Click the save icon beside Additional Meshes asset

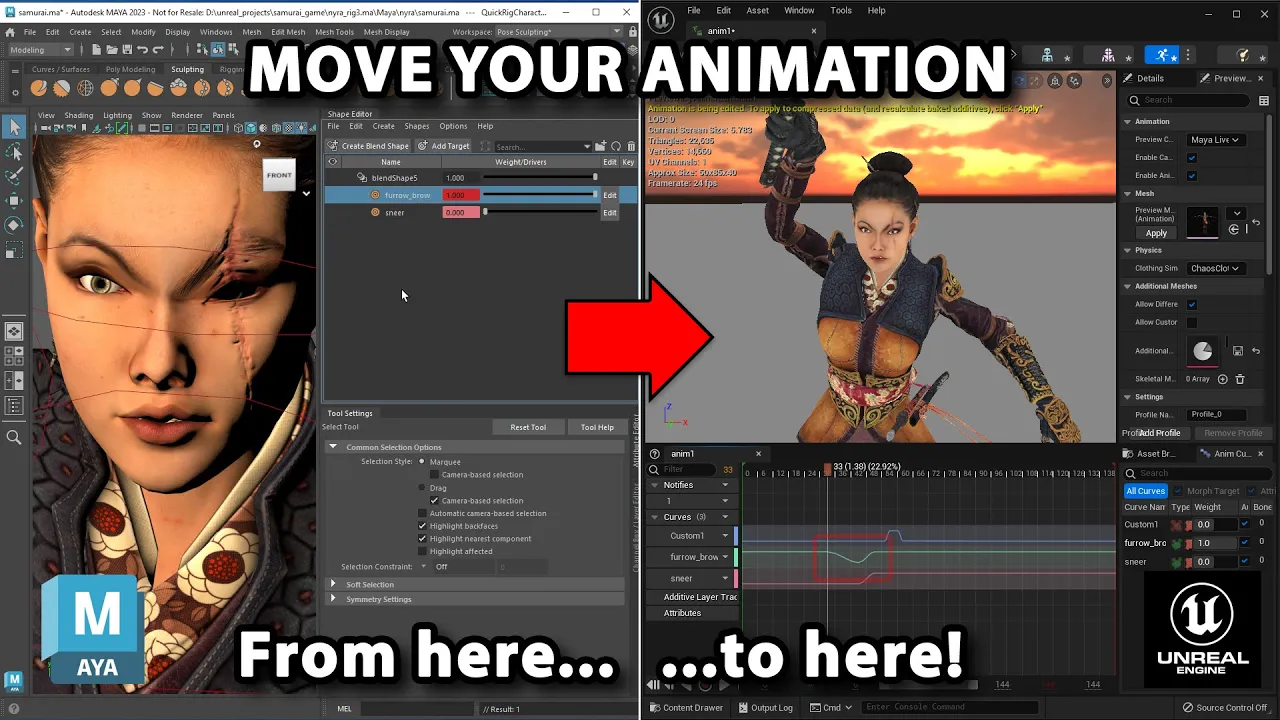tap(1238, 351)
